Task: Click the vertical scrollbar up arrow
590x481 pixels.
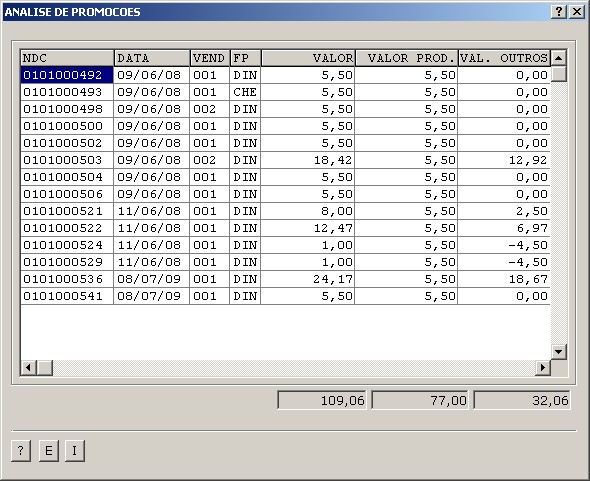Action: point(558,58)
